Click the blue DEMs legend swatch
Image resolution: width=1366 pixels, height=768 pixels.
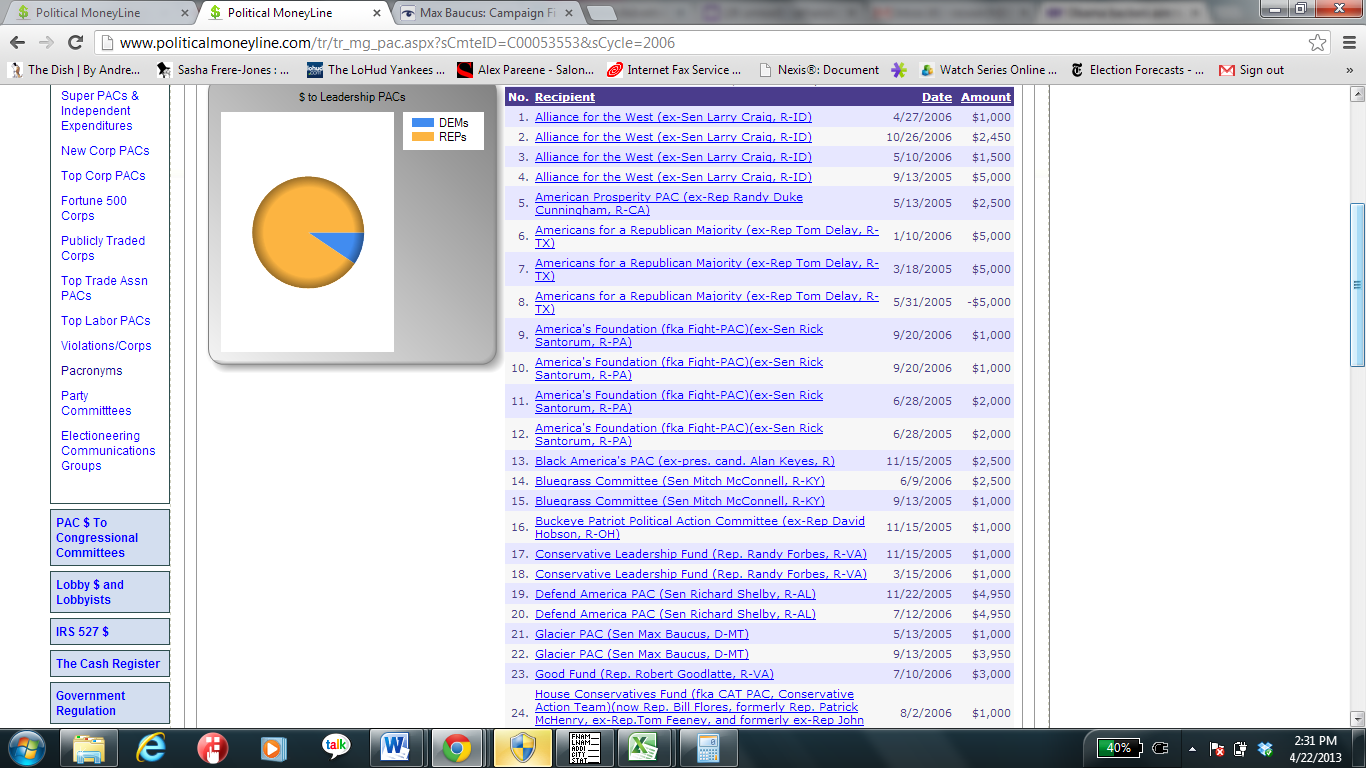[422, 123]
